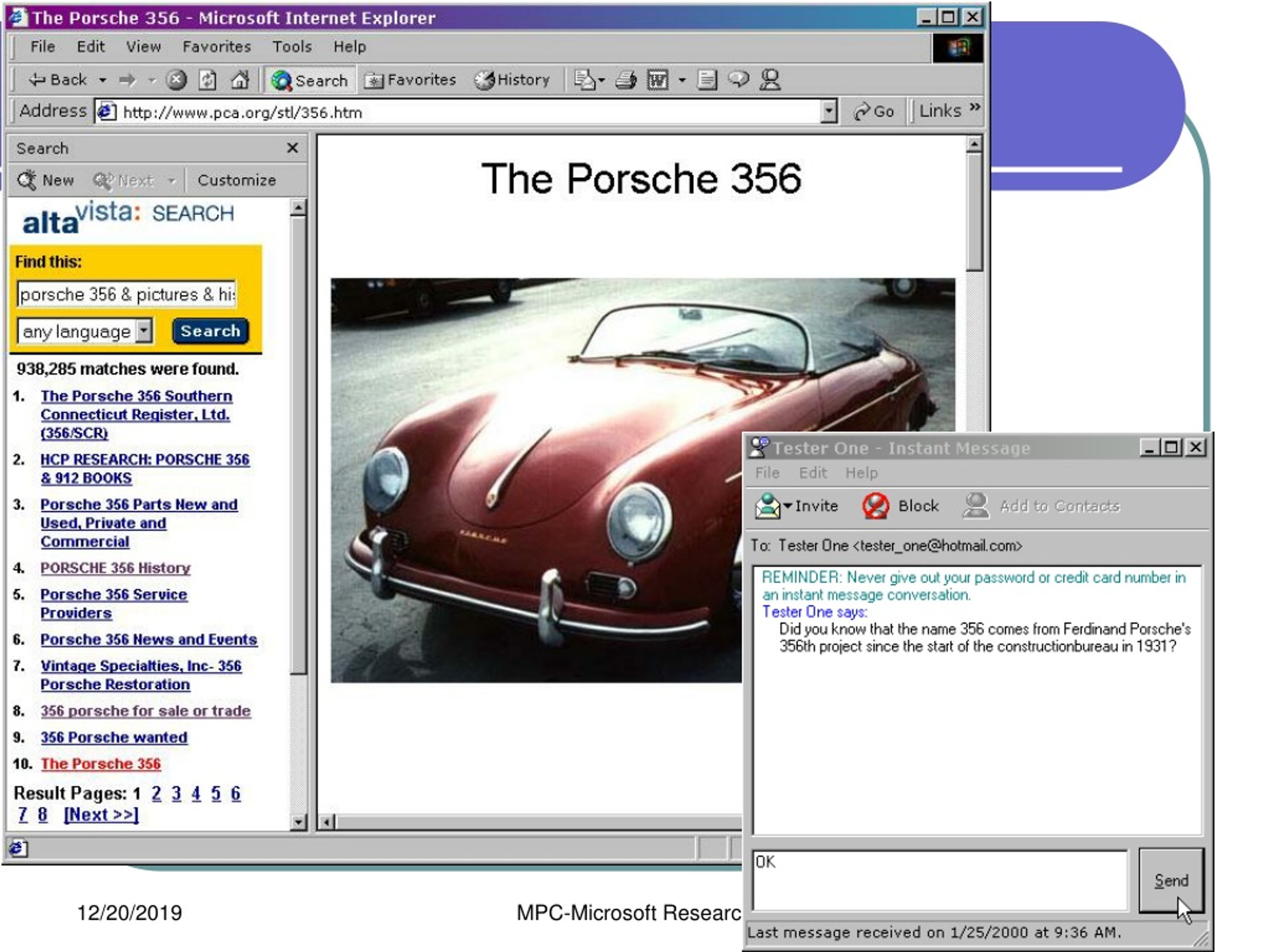The width and height of the screenshot is (1270, 952).
Task: Start a New search in Search panel
Action: [46, 180]
